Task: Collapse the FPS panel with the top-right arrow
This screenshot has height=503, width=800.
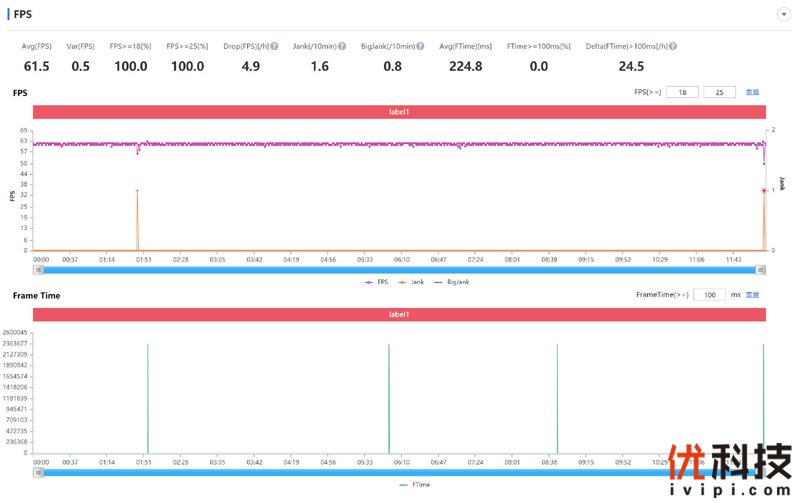Action: [x=783, y=14]
